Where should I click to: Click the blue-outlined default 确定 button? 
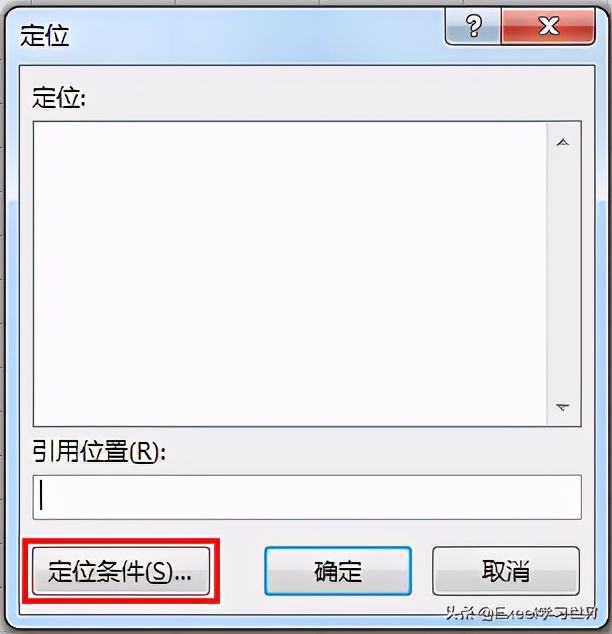coord(338,571)
